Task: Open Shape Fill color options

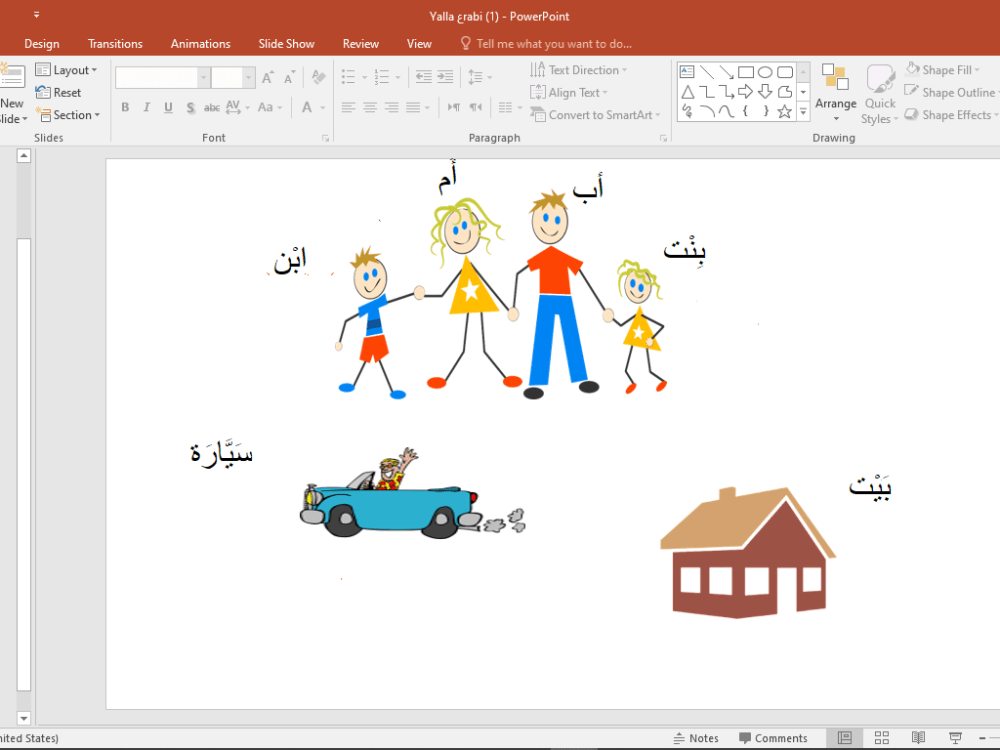Action: 943,70
